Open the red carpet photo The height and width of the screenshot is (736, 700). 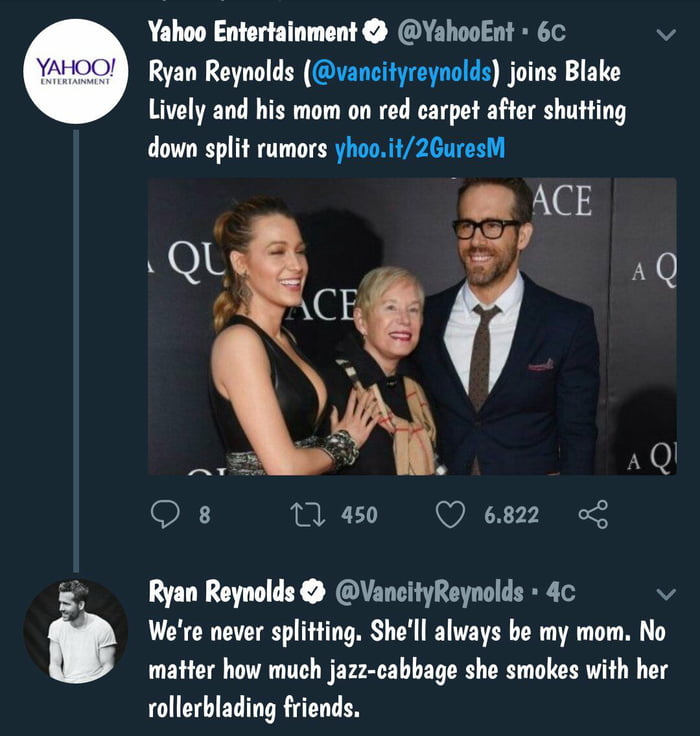[412, 327]
